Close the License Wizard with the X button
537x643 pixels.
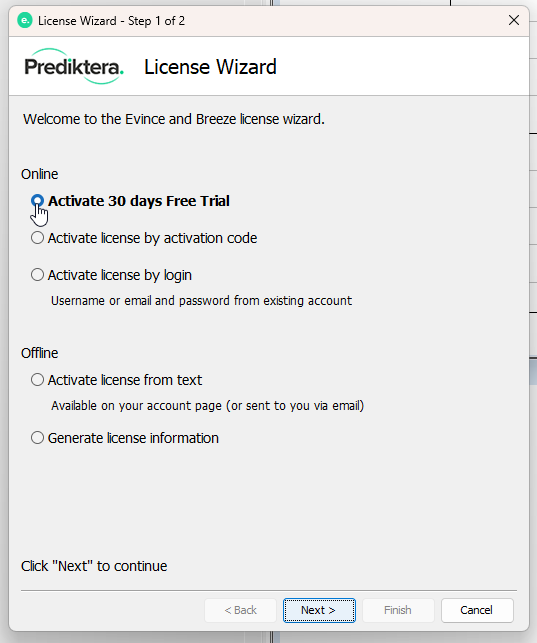[x=514, y=20]
